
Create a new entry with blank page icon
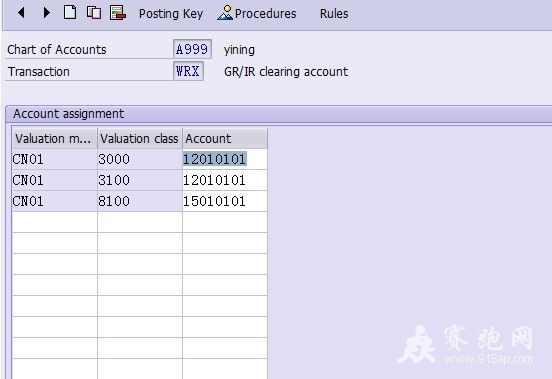[70, 12]
